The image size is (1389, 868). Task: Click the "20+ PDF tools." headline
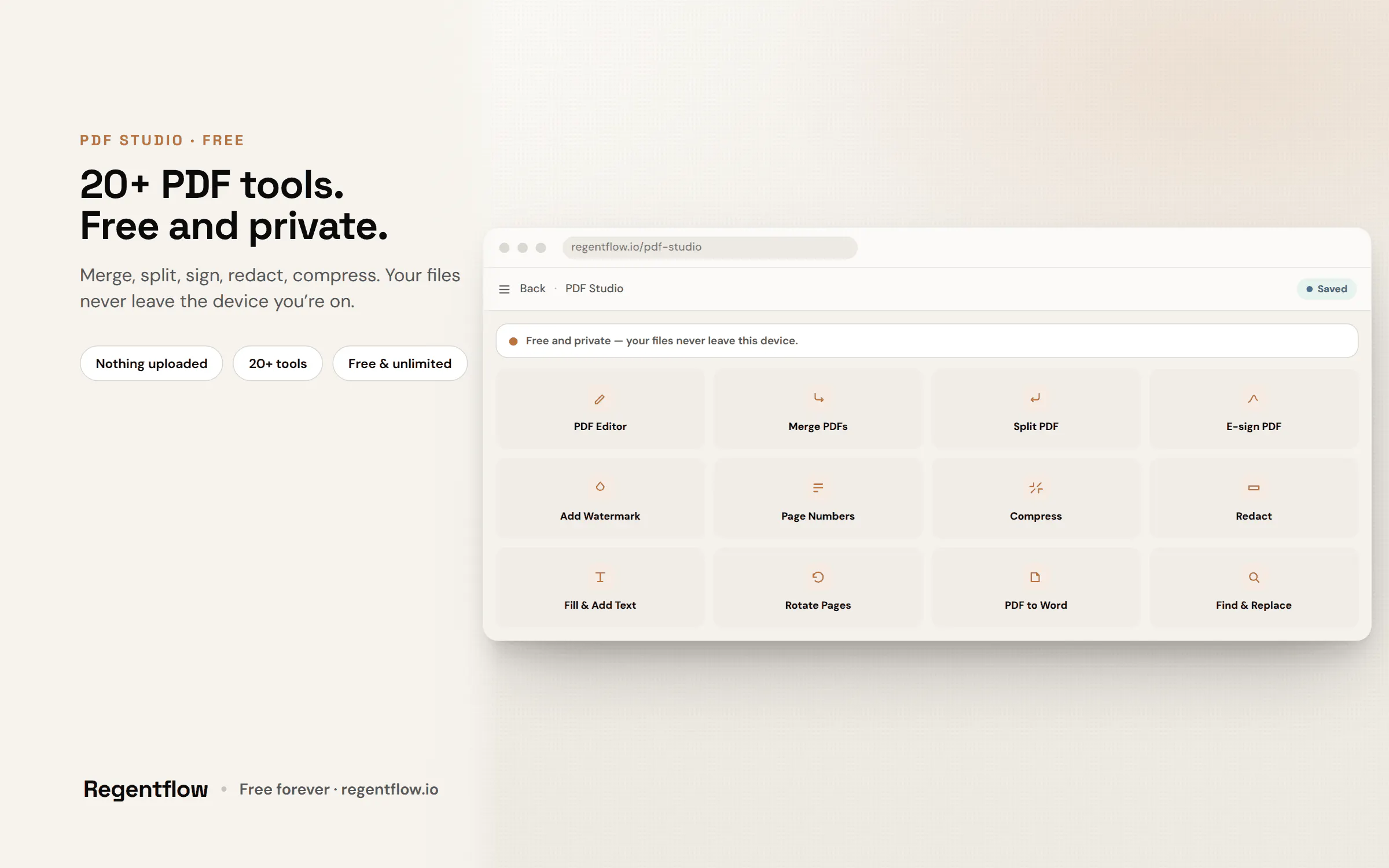[x=212, y=185]
